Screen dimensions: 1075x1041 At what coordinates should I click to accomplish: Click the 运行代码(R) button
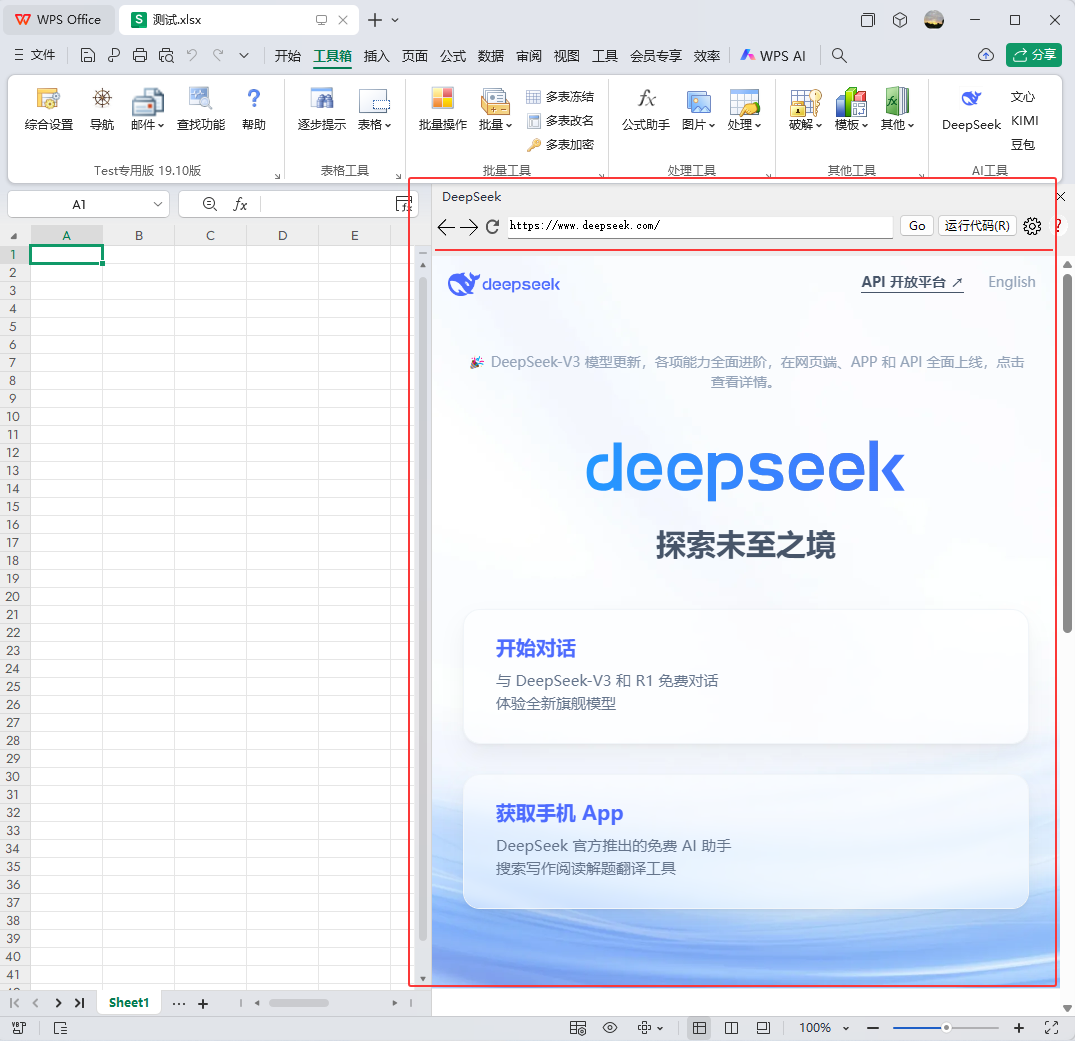click(x=977, y=226)
